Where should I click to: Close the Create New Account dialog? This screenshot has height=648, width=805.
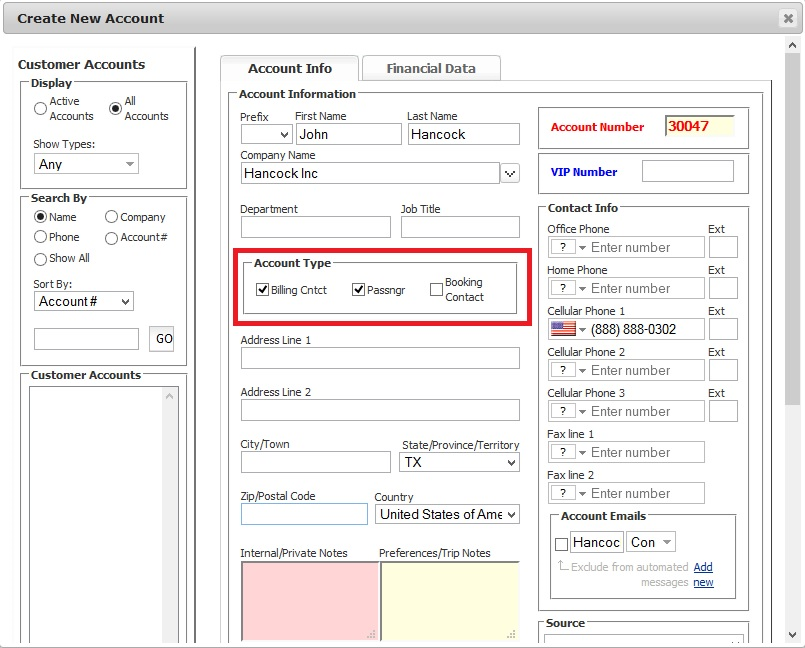click(788, 18)
